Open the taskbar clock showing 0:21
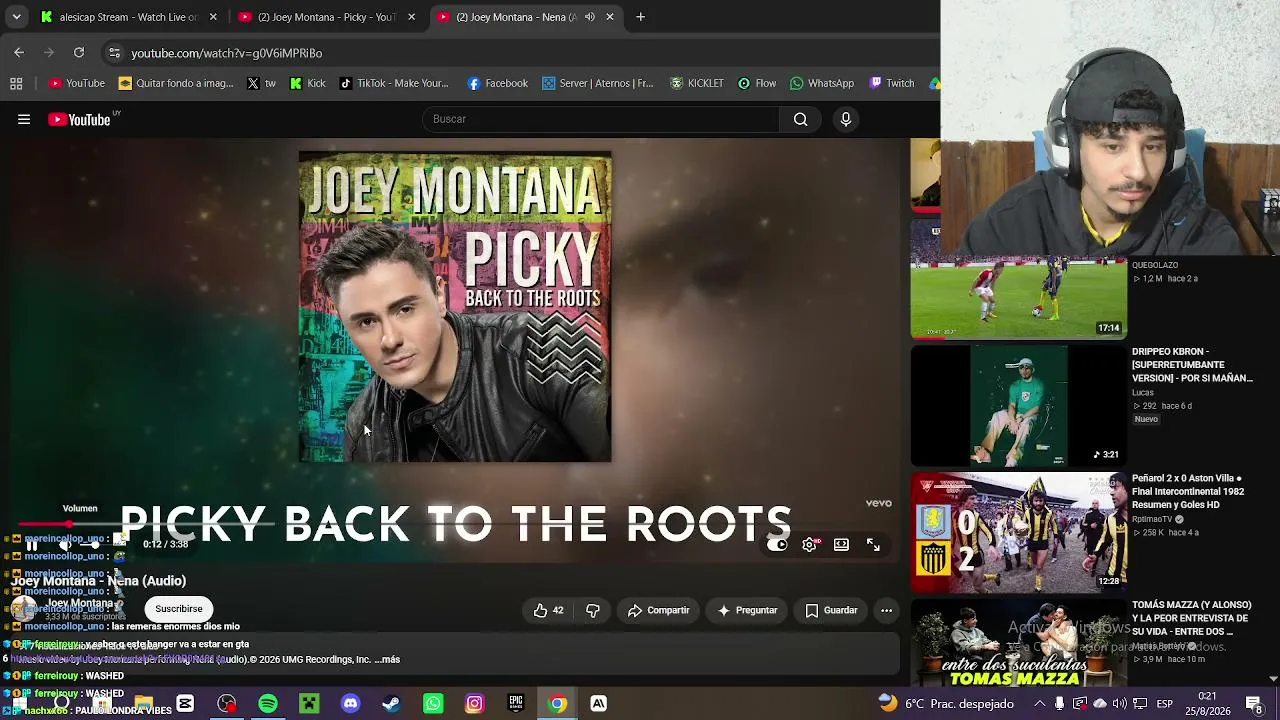The width and height of the screenshot is (1280, 720). click(1207, 703)
